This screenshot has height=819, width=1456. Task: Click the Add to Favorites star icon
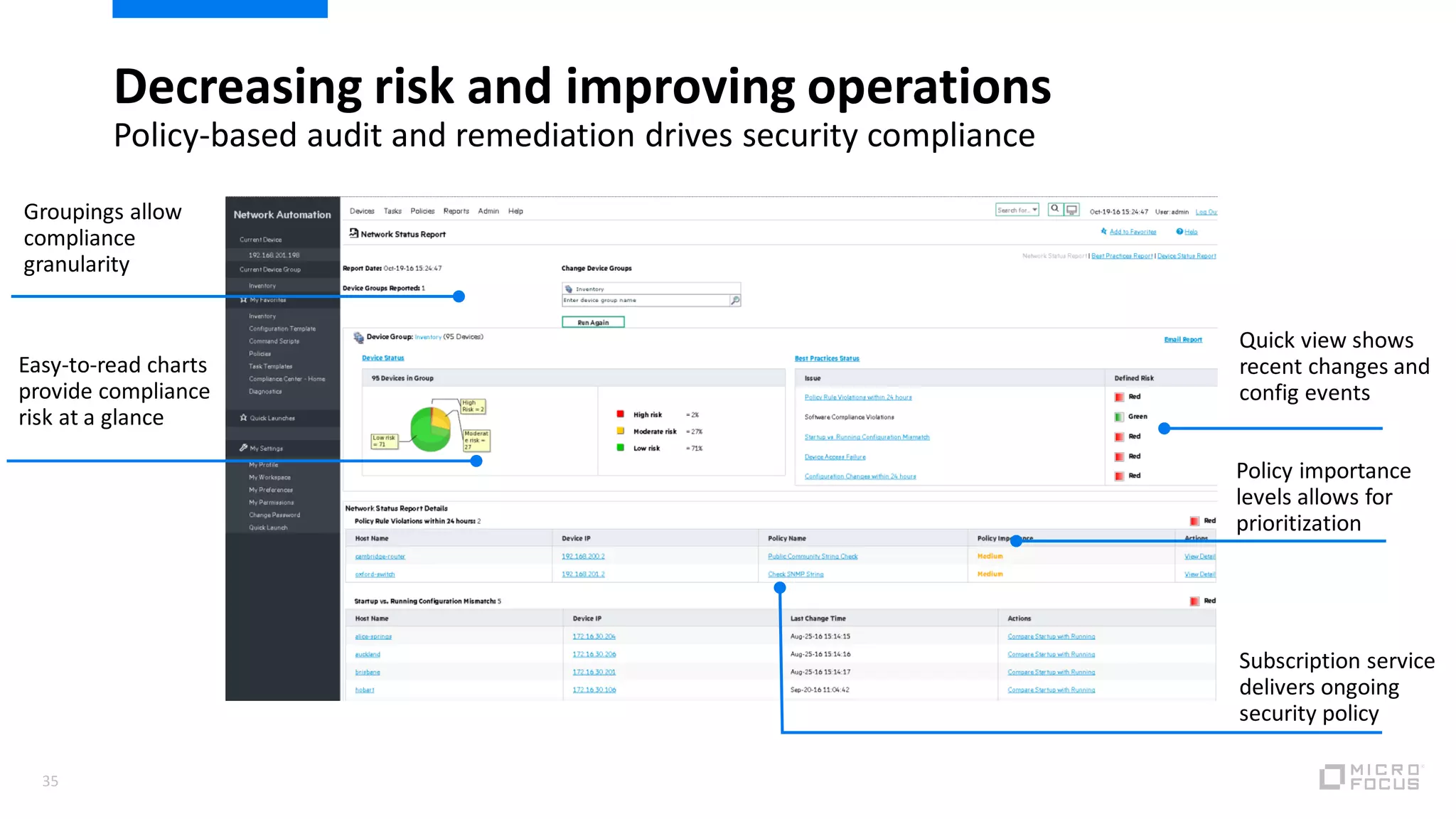click(x=1103, y=231)
